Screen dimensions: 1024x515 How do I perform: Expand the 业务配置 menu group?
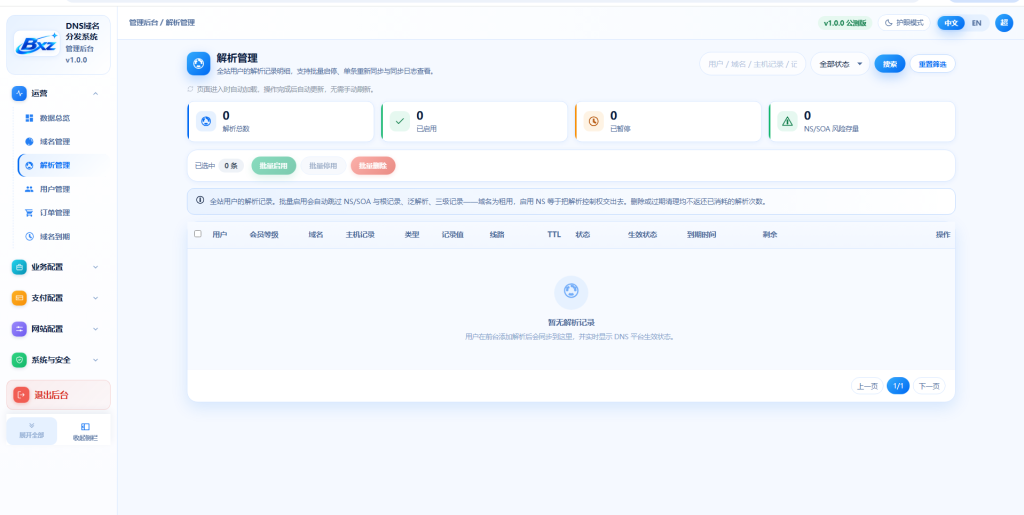click(95, 267)
